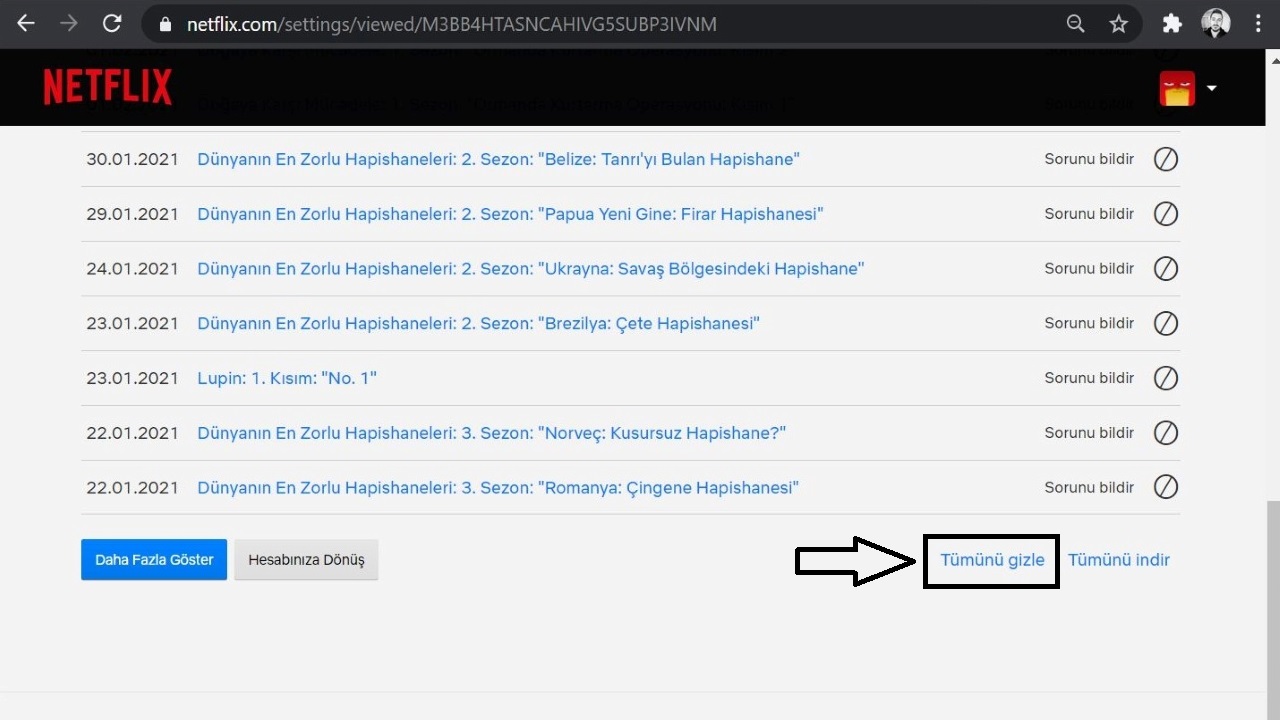Screen dimensions: 1280x720
Task: Click the zoom magnifier icon in address bar
Action: 1075,24
